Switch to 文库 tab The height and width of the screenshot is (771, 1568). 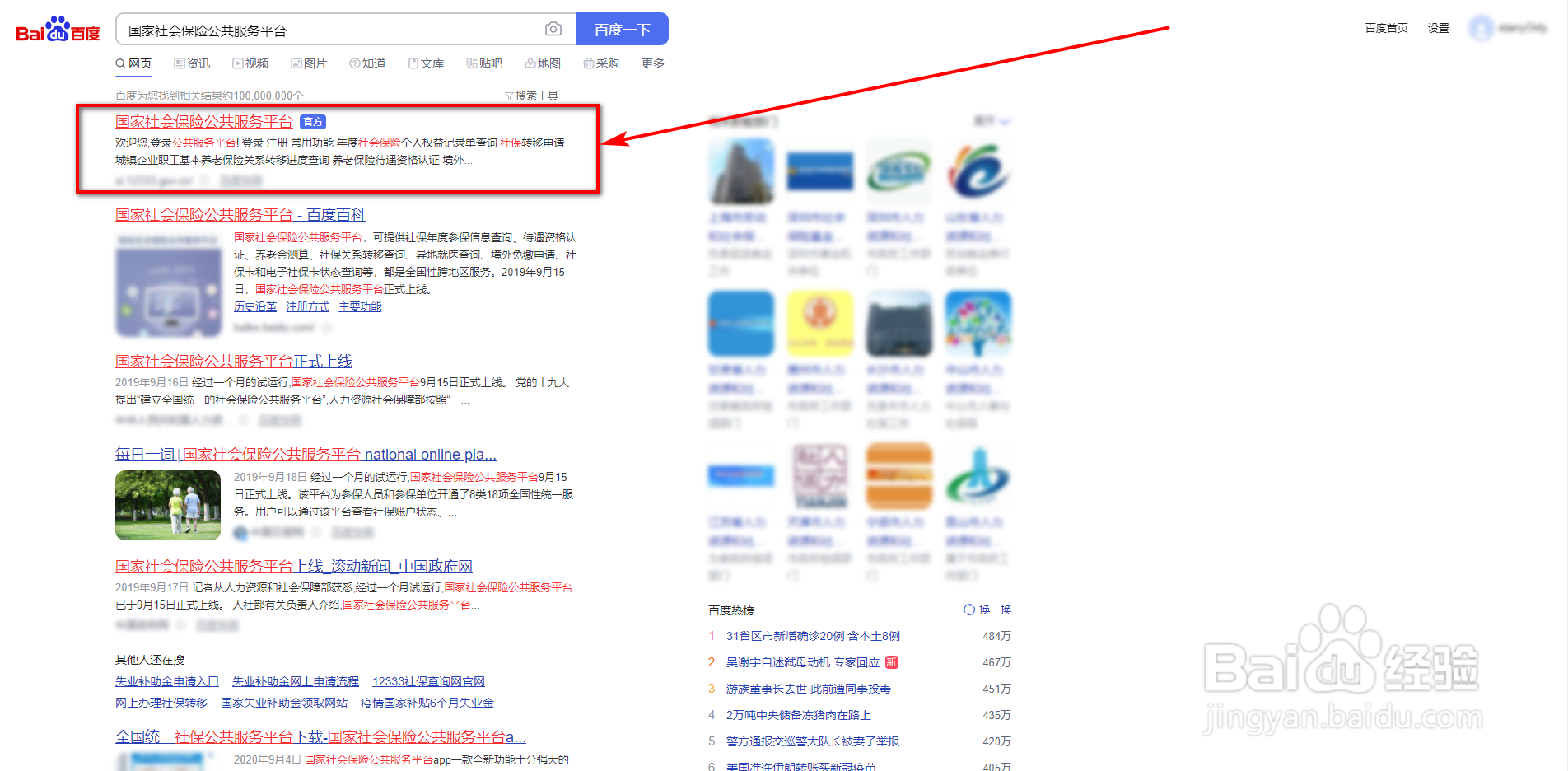pos(426,63)
